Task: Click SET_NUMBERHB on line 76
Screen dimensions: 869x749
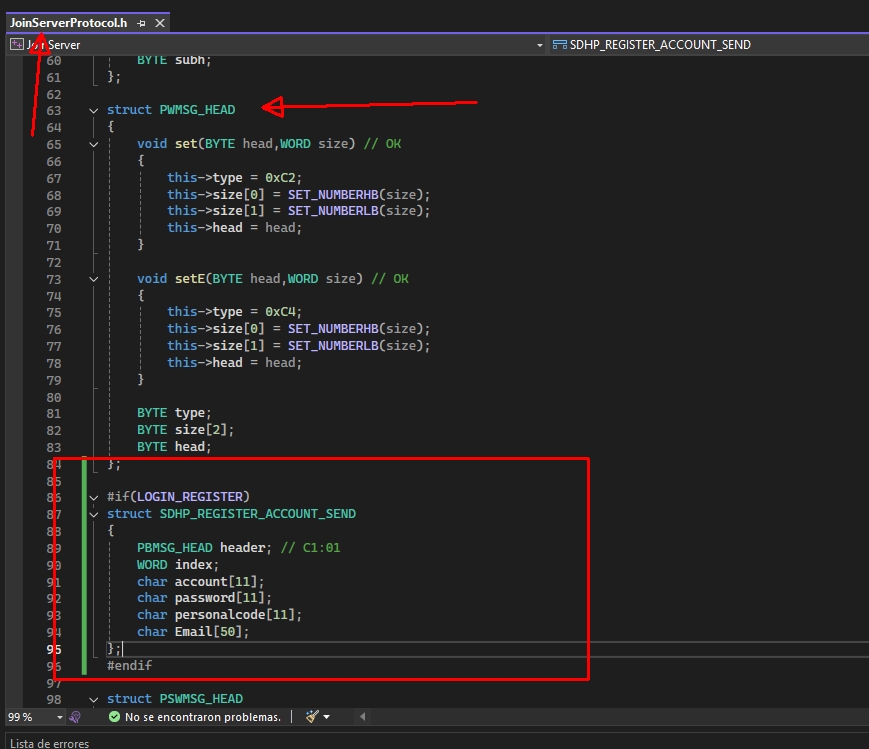Action: [x=333, y=329]
